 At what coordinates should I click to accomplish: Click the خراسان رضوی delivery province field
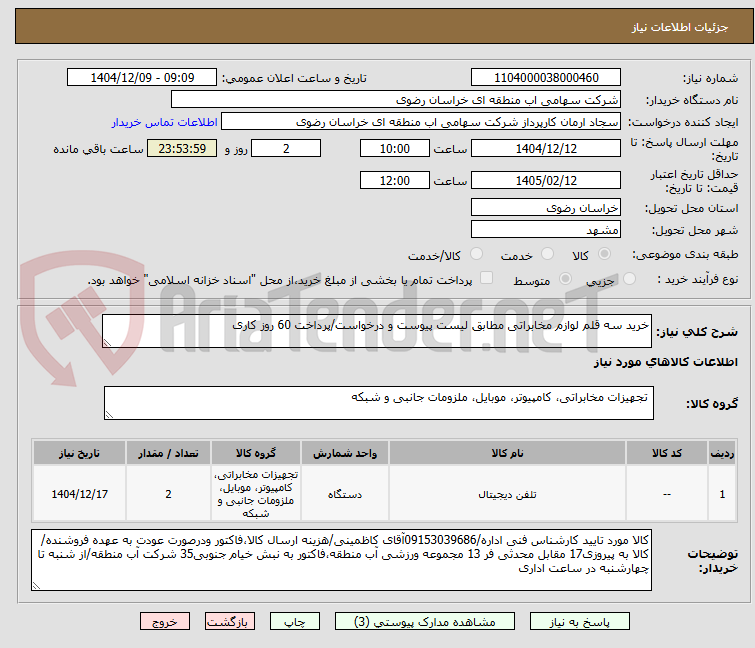(x=546, y=207)
